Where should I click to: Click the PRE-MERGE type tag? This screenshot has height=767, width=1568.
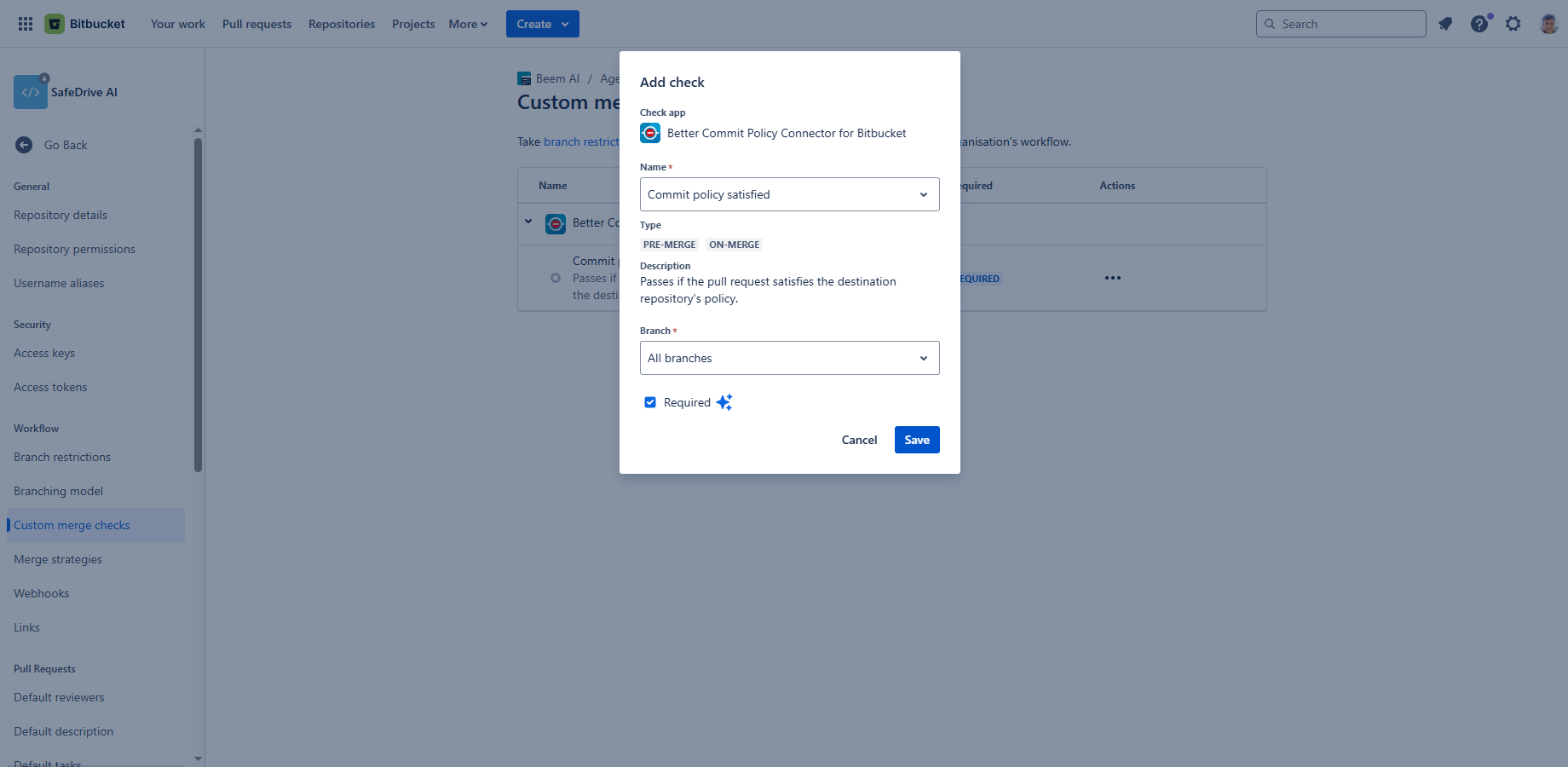pyautogui.click(x=669, y=245)
